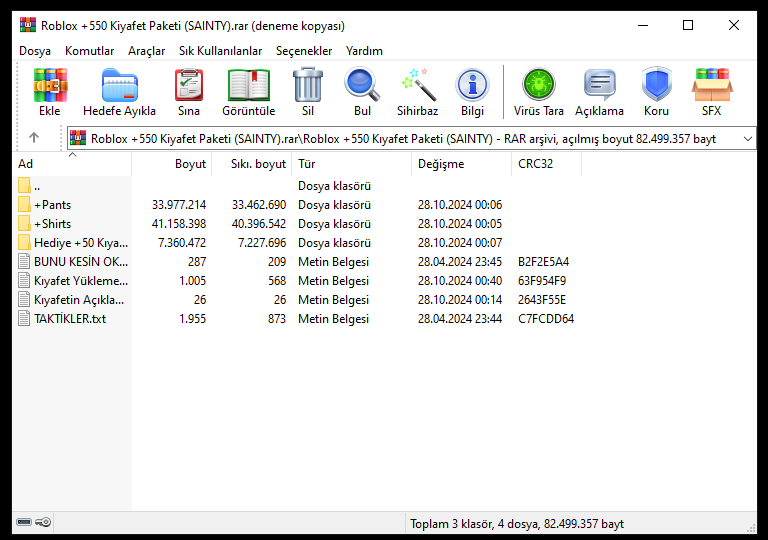This screenshot has height=540, width=768.
Task: Open the Komutlar menu
Action: (x=89, y=51)
